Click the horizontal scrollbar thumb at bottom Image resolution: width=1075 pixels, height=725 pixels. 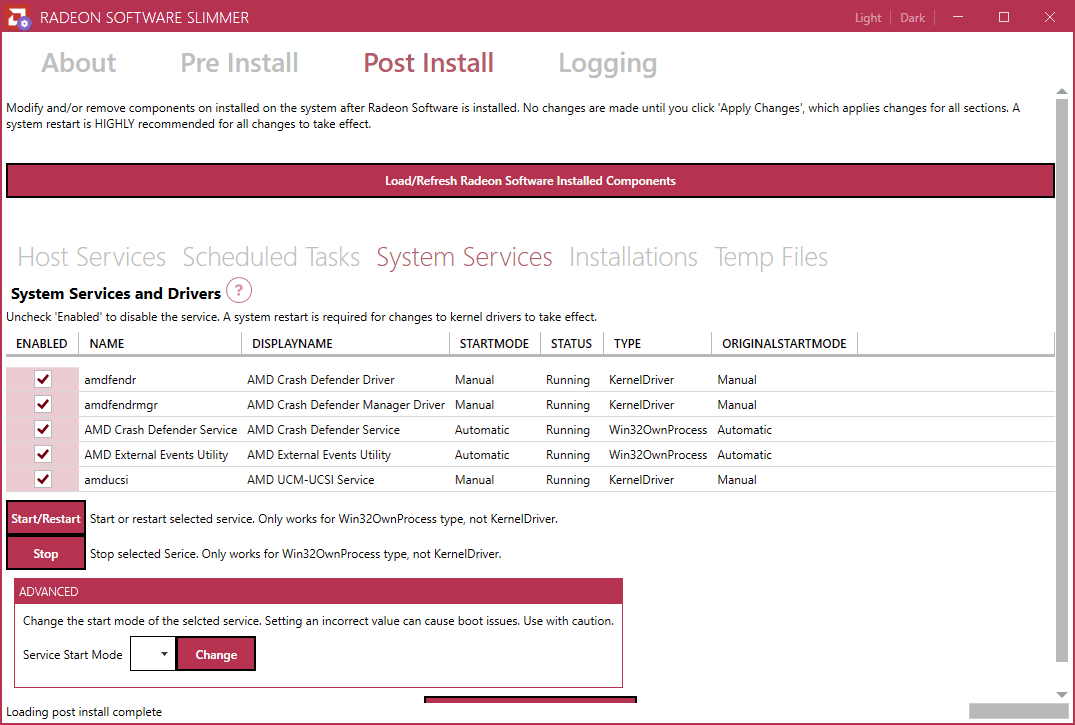pos(1019,711)
